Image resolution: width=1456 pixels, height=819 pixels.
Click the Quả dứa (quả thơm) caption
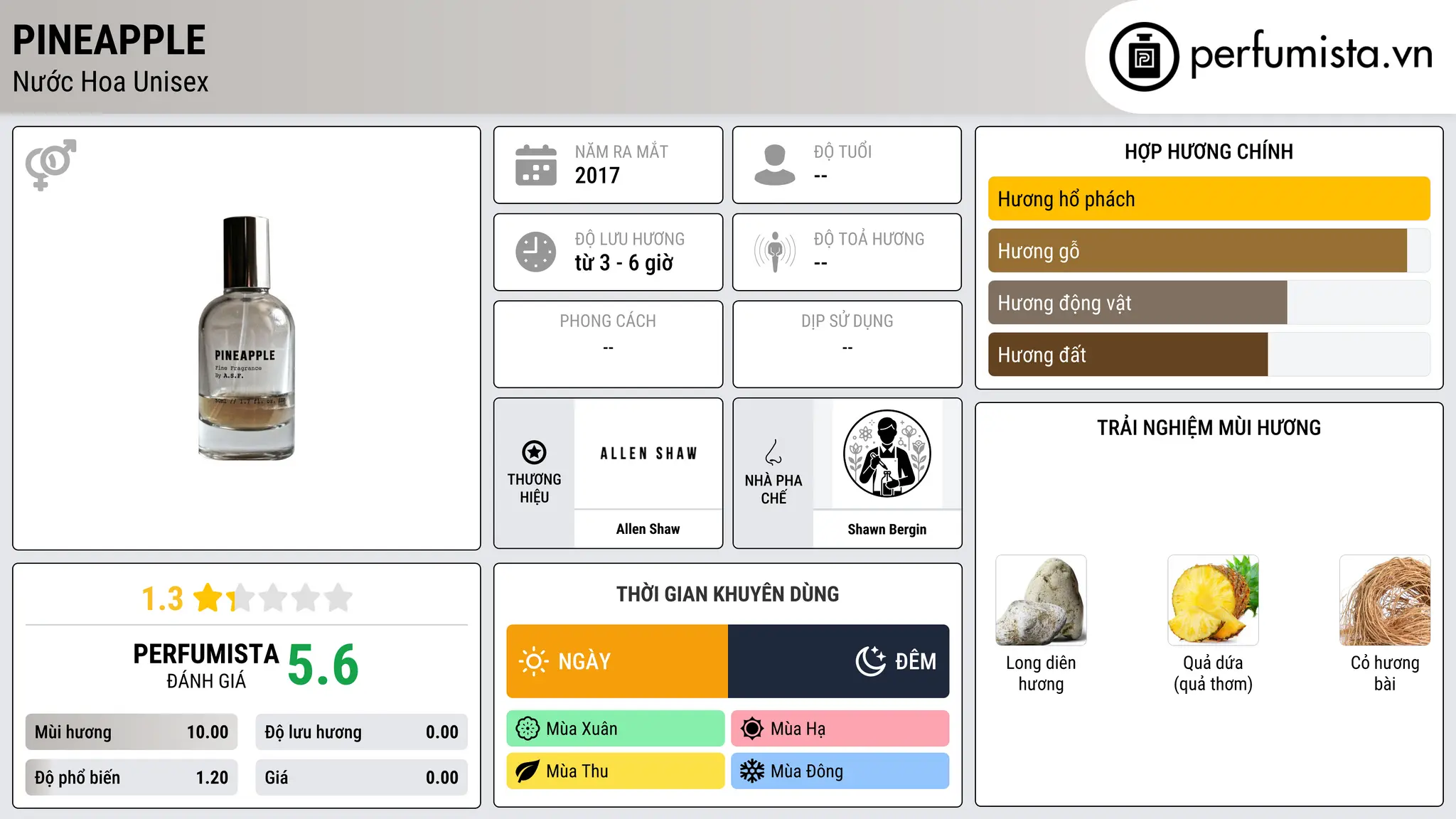(1213, 673)
